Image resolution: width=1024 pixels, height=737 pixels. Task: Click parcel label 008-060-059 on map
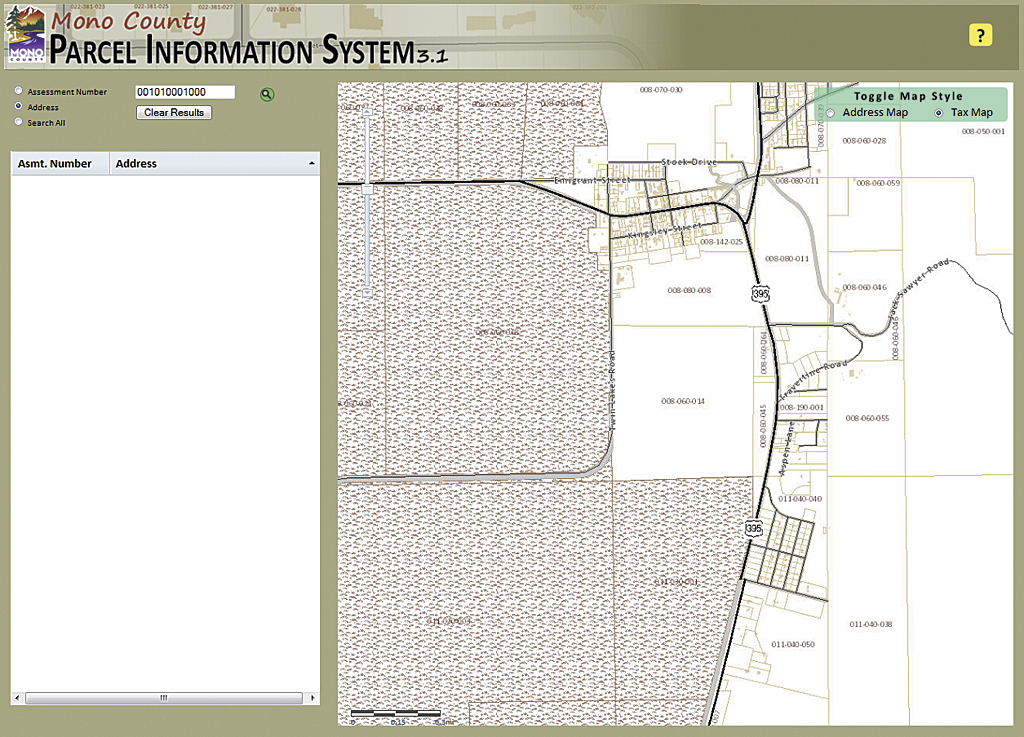coord(878,183)
